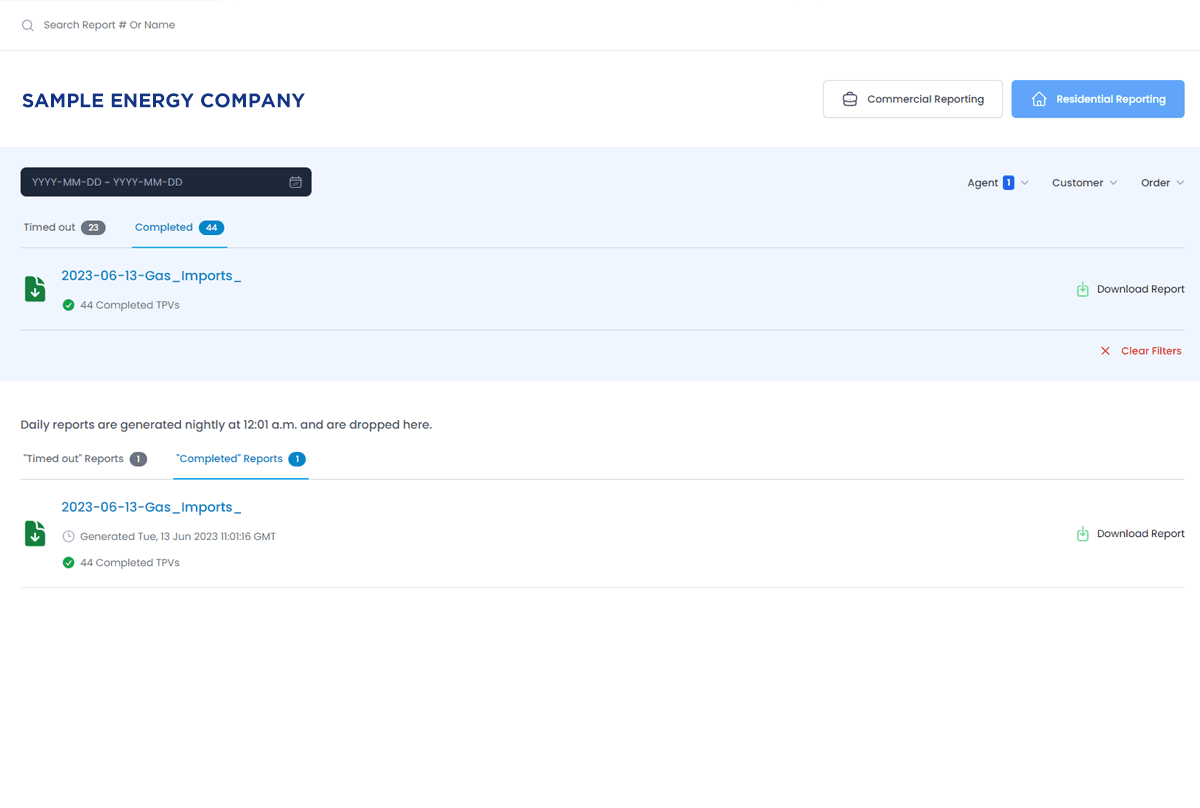Open the Order filter dropdown

pyautogui.click(x=1162, y=183)
